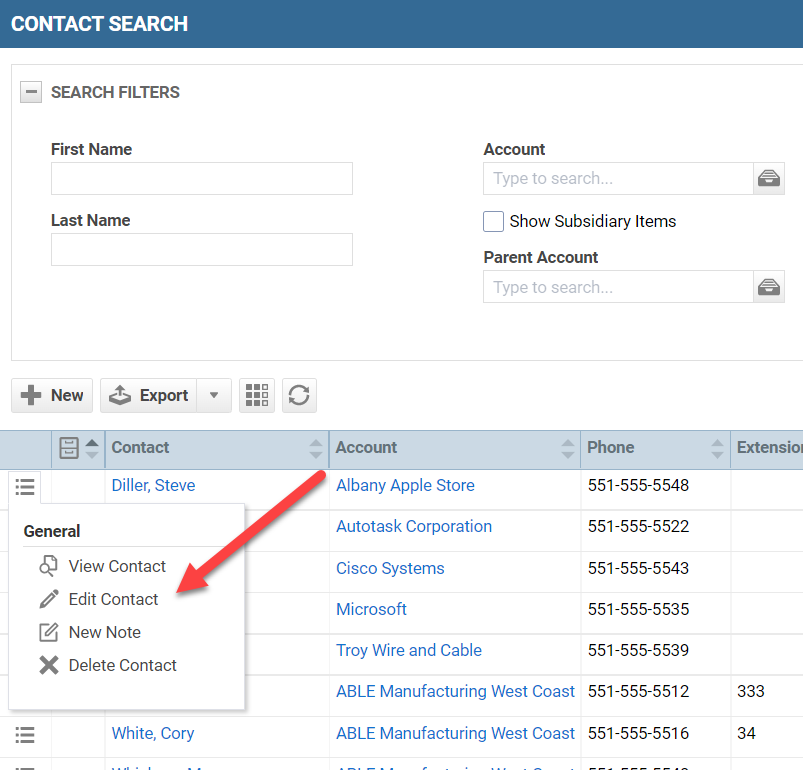
Task: Open the White, Cory contact link
Action: pyautogui.click(x=153, y=733)
